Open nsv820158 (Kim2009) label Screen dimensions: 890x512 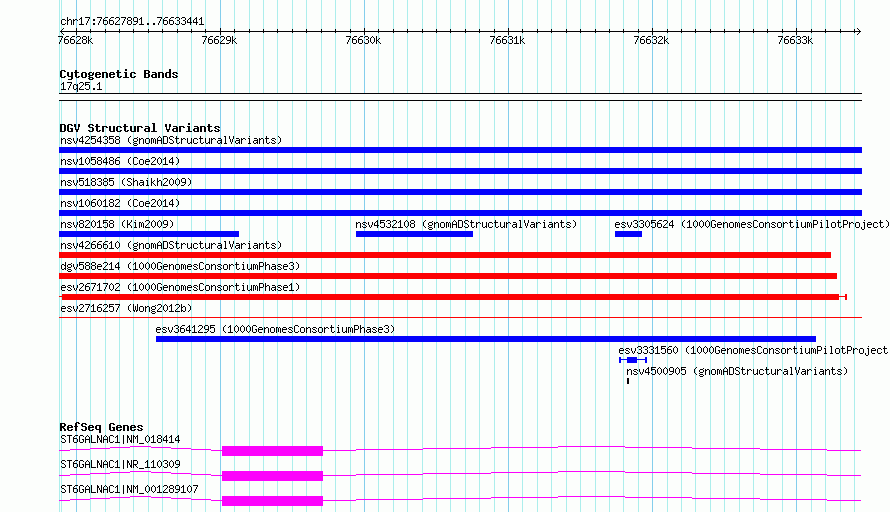point(117,224)
